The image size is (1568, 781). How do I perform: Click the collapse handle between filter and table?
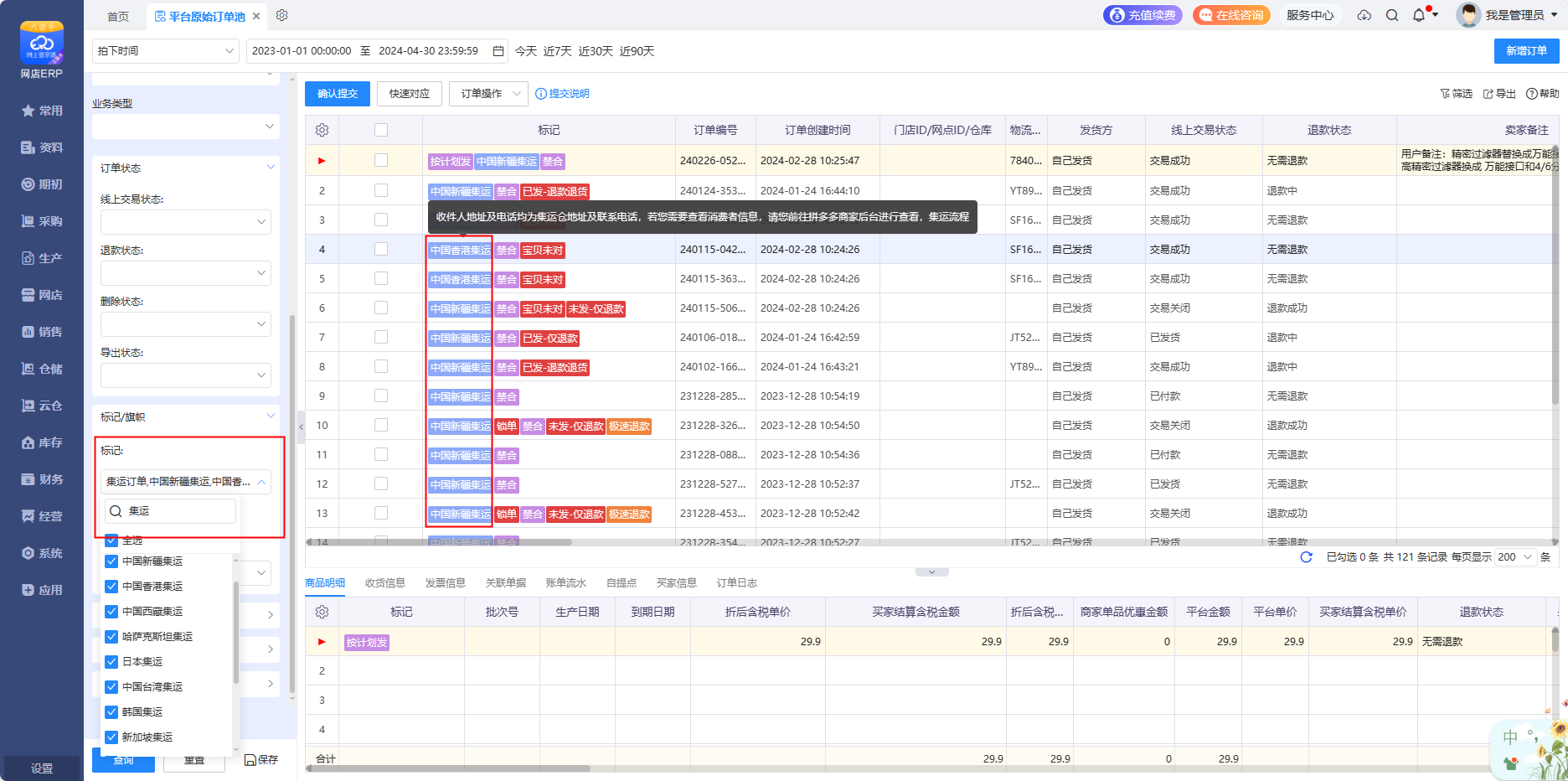302,427
